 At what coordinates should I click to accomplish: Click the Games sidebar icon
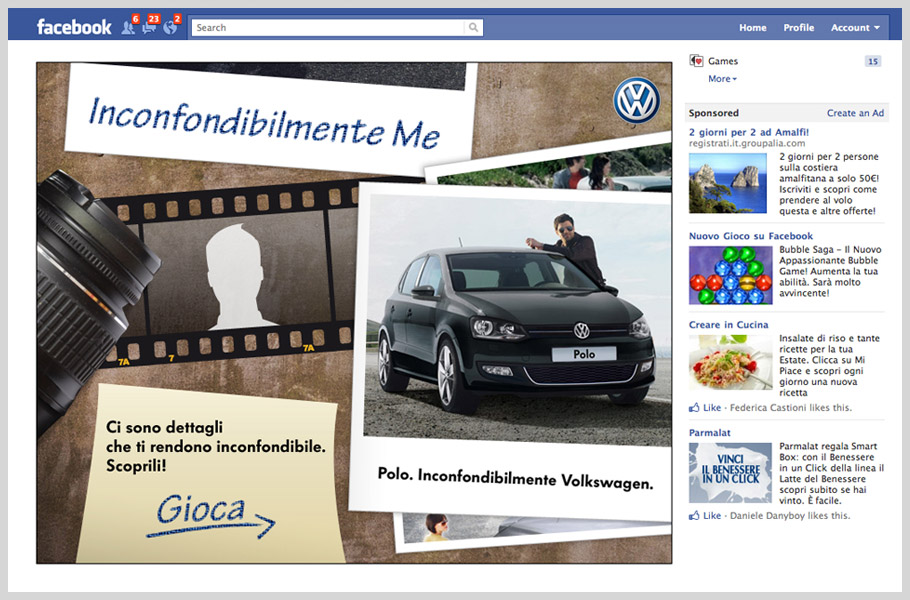(696, 61)
